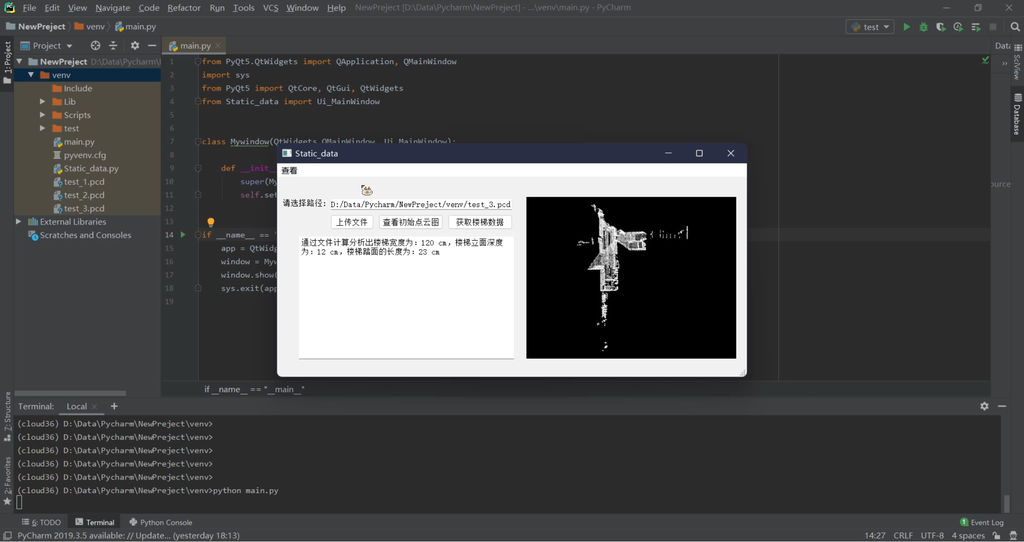The height and width of the screenshot is (542, 1024).
Task: Click the 获取楼梯数据 button
Action: pyautogui.click(x=480, y=222)
